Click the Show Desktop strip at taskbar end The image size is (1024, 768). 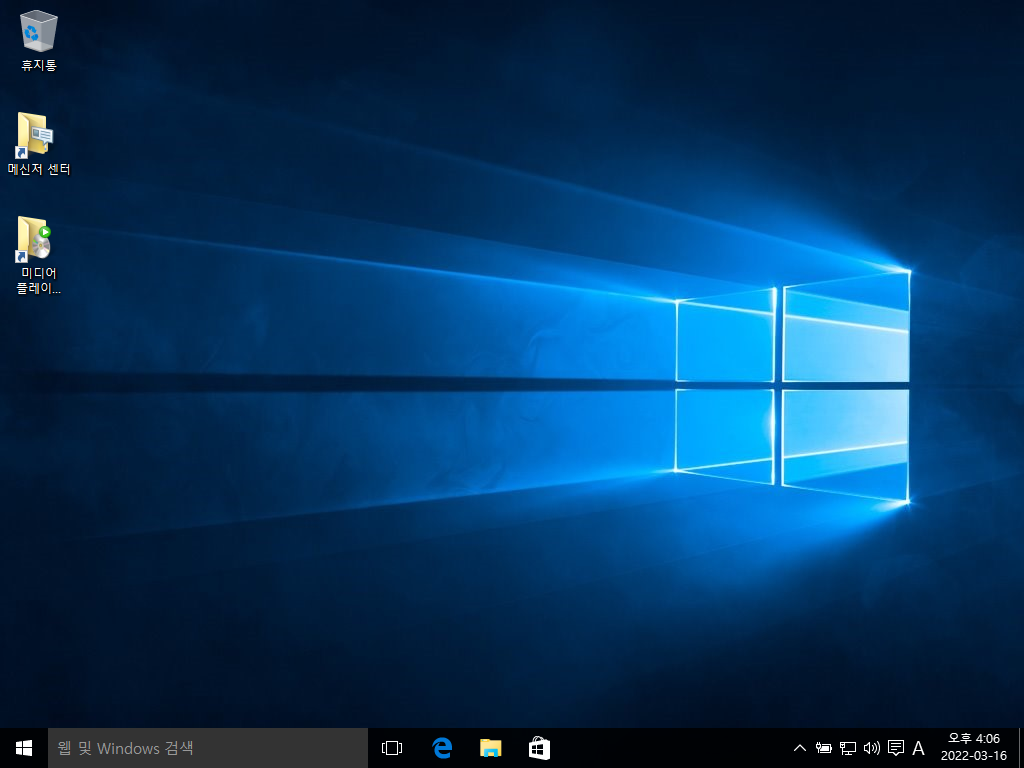pyautogui.click(x=1021, y=748)
